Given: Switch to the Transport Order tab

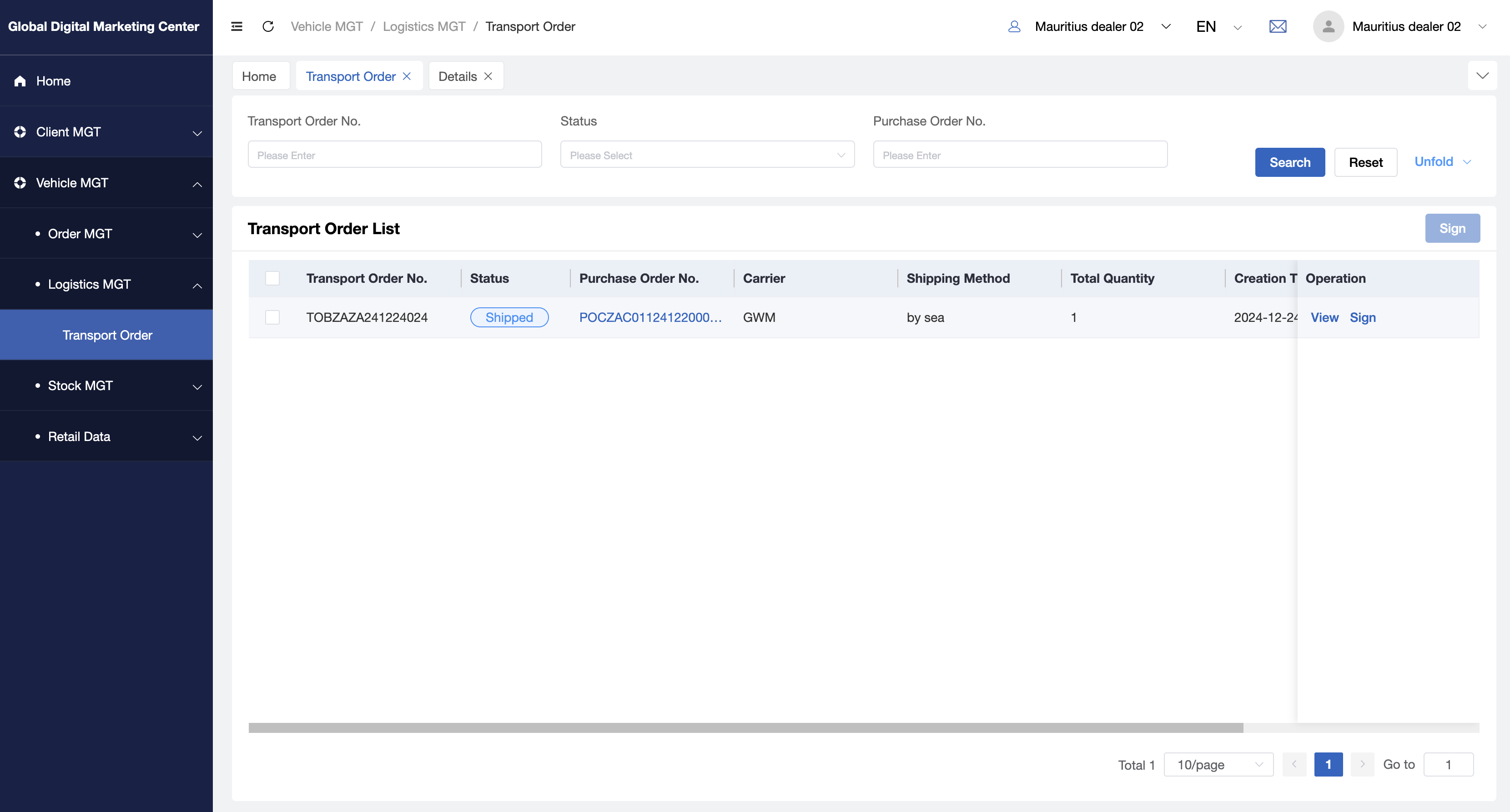Looking at the screenshot, I should [351, 76].
